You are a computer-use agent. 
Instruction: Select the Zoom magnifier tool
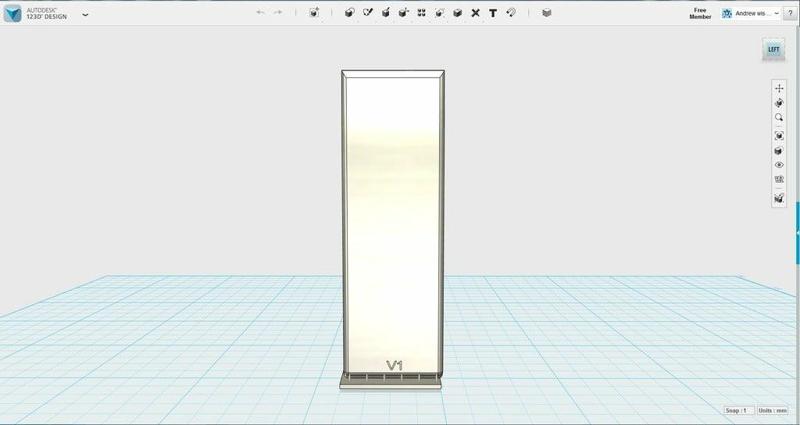click(779, 117)
